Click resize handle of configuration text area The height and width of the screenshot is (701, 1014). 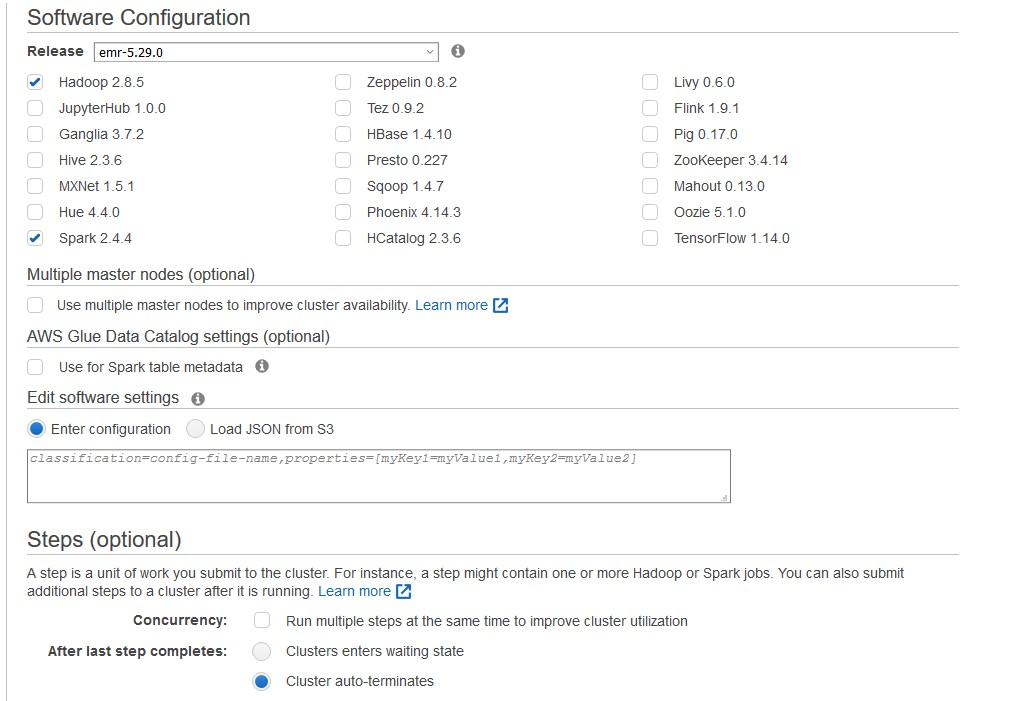725,497
